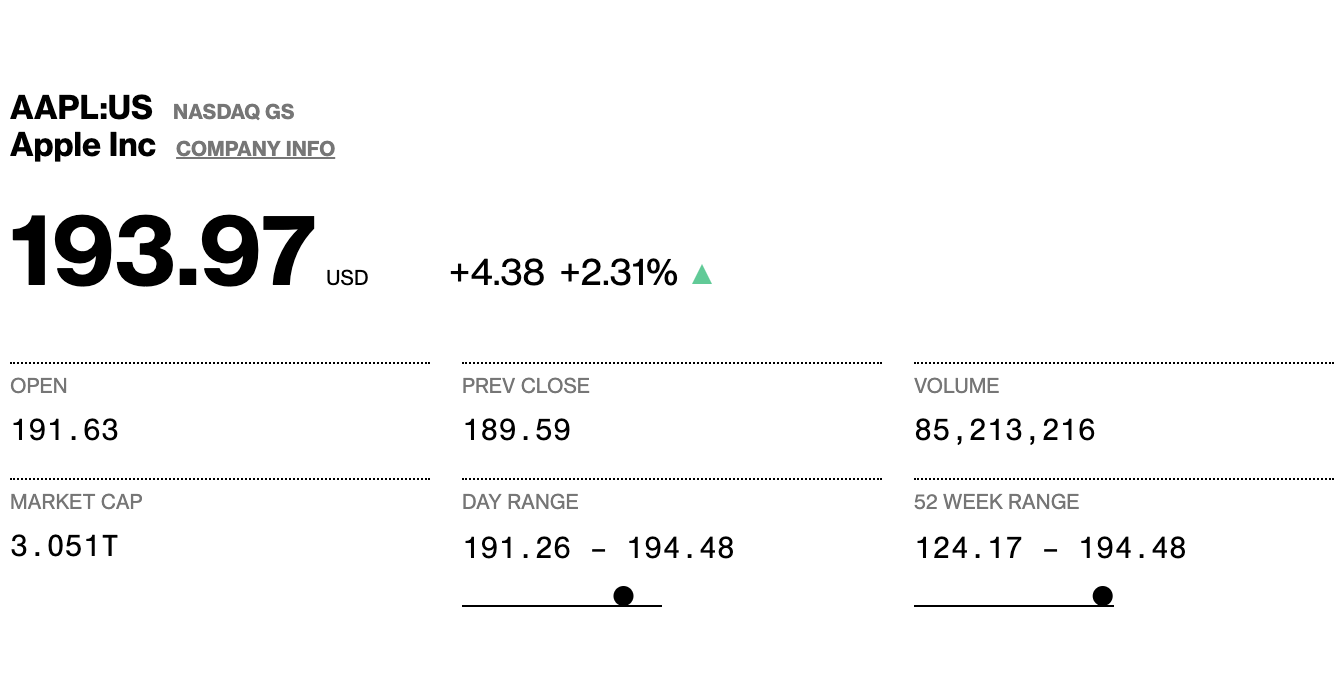Open the COMPANY INFO link
1342x680 pixels.
pyautogui.click(x=255, y=149)
